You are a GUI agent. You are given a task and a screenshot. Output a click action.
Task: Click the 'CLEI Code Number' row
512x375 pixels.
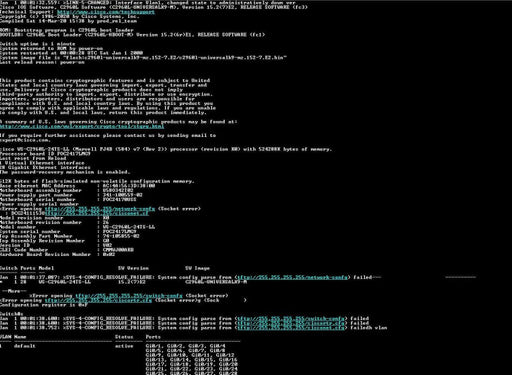point(67,250)
